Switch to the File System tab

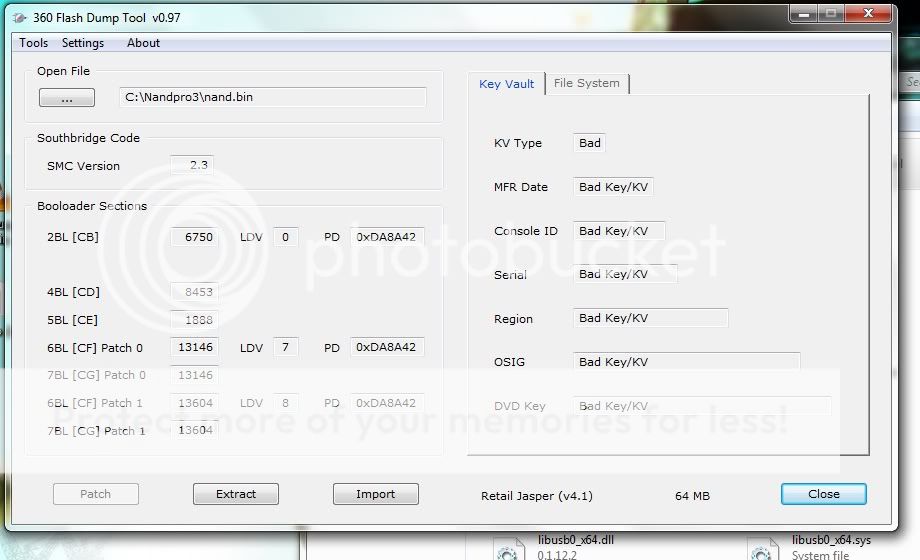point(587,84)
